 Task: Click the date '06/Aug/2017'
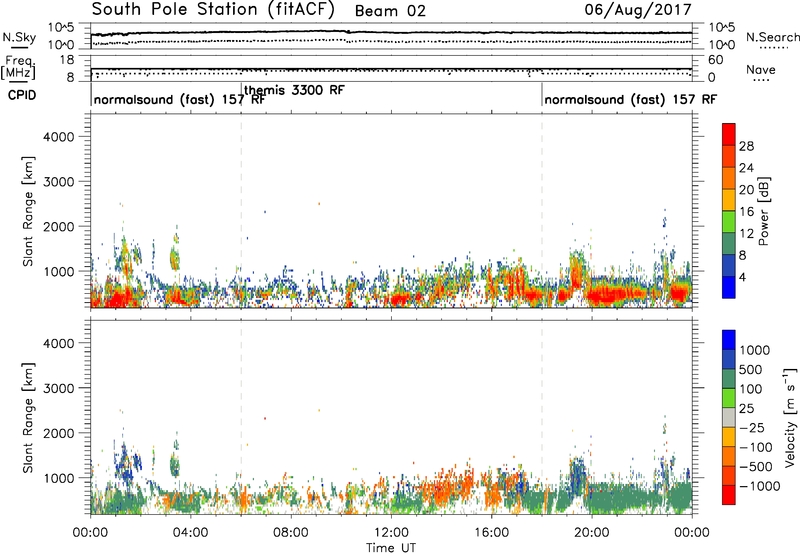point(638,10)
